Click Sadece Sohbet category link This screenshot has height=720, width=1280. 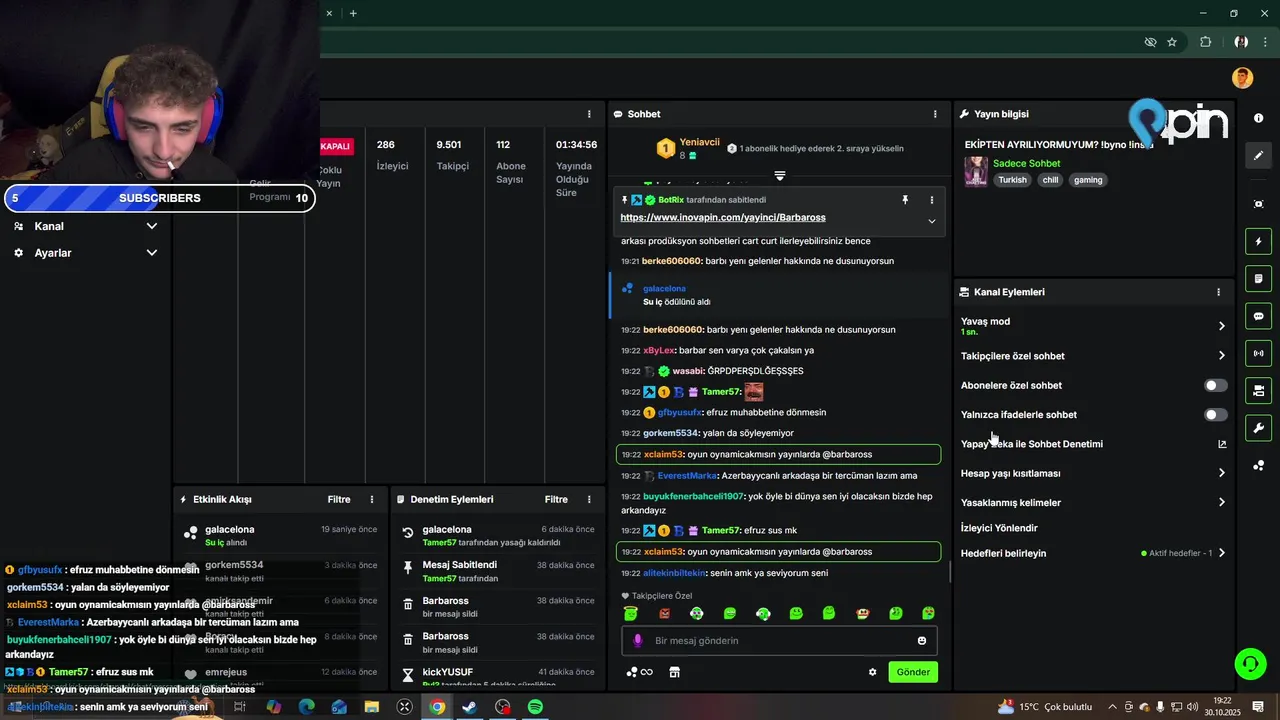tap(1027, 163)
